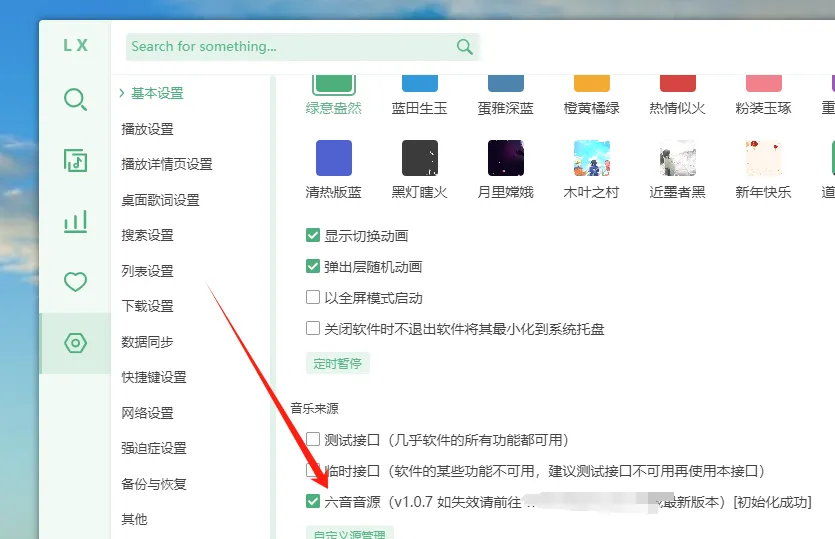This screenshot has width=835, height=539.
Task: Open settings hexagon icon in sidebar
Action: pos(75,343)
